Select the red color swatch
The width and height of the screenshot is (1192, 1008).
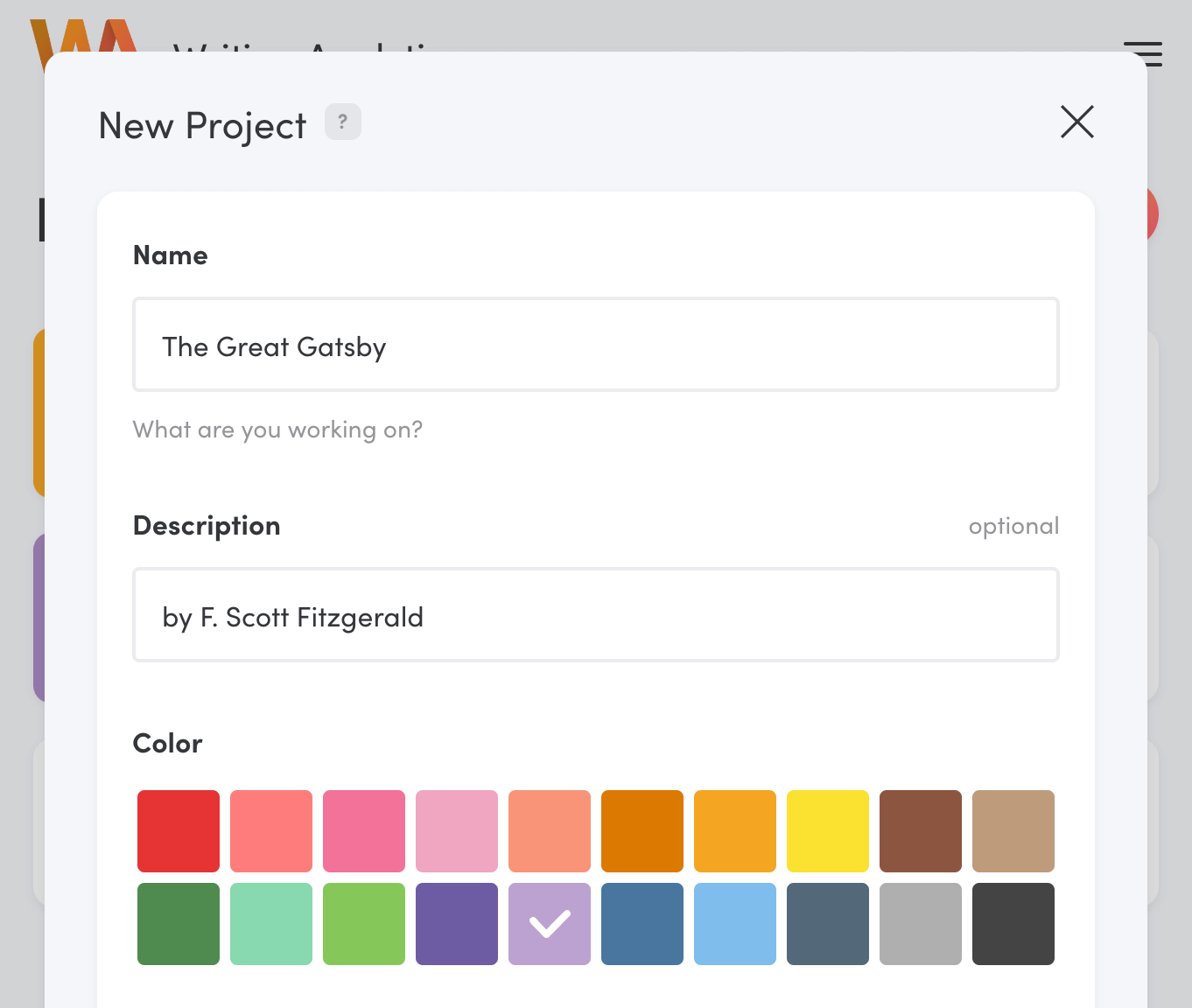pyautogui.click(x=179, y=831)
